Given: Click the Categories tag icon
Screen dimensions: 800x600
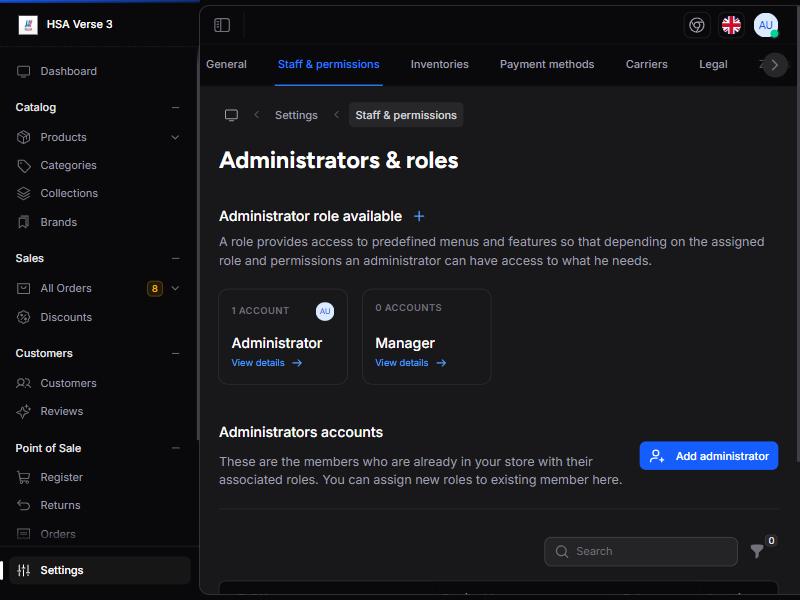Looking at the screenshot, I should 23,166.
